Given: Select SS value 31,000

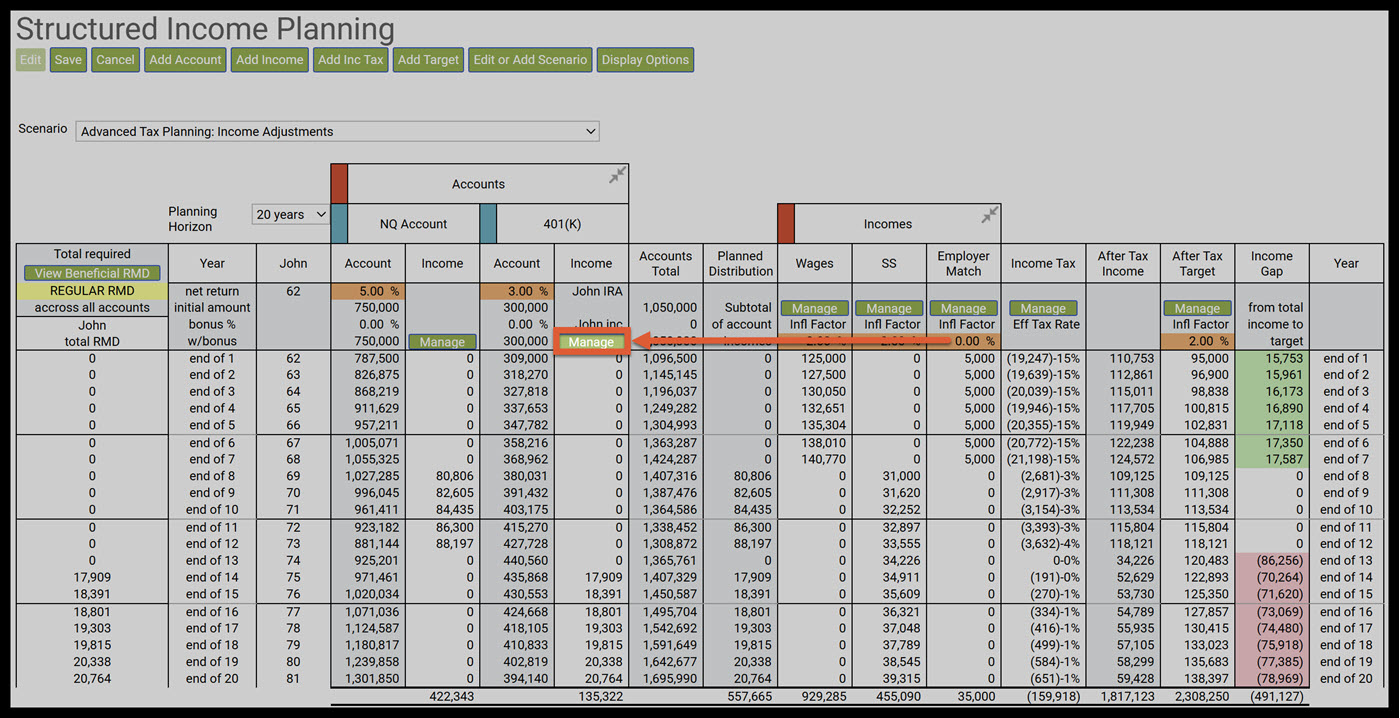Looking at the screenshot, I should [x=902, y=476].
